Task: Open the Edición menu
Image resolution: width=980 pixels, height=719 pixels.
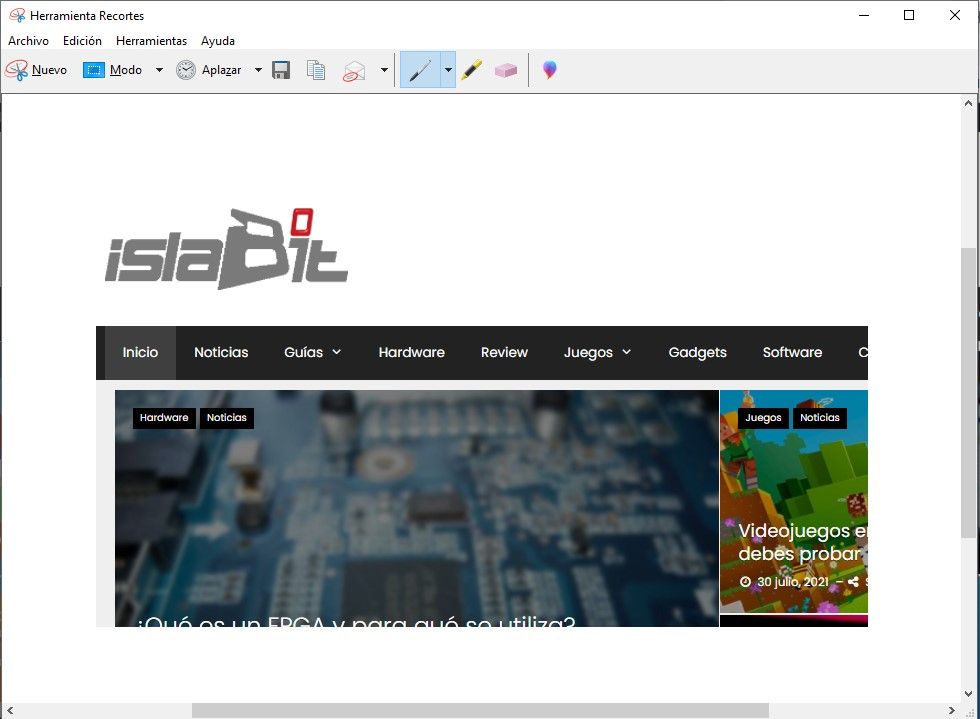Action: click(x=82, y=41)
